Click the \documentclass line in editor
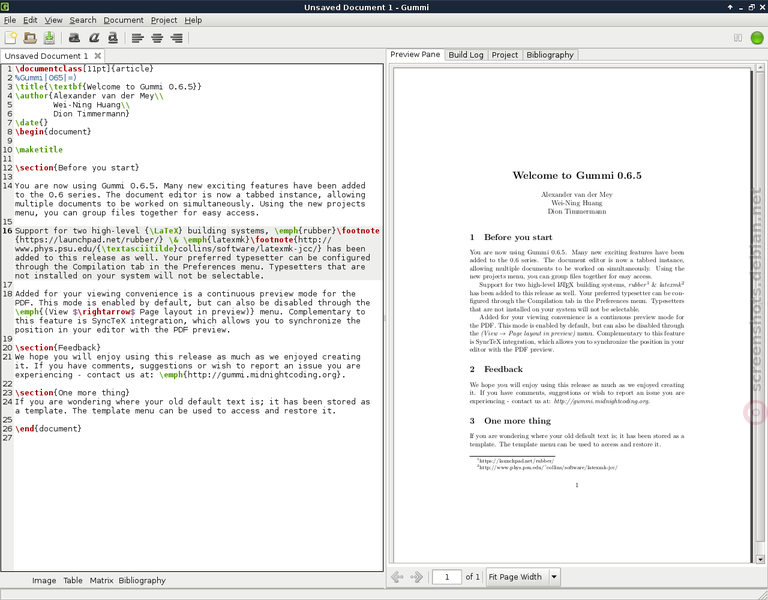 [x=84, y=69]
